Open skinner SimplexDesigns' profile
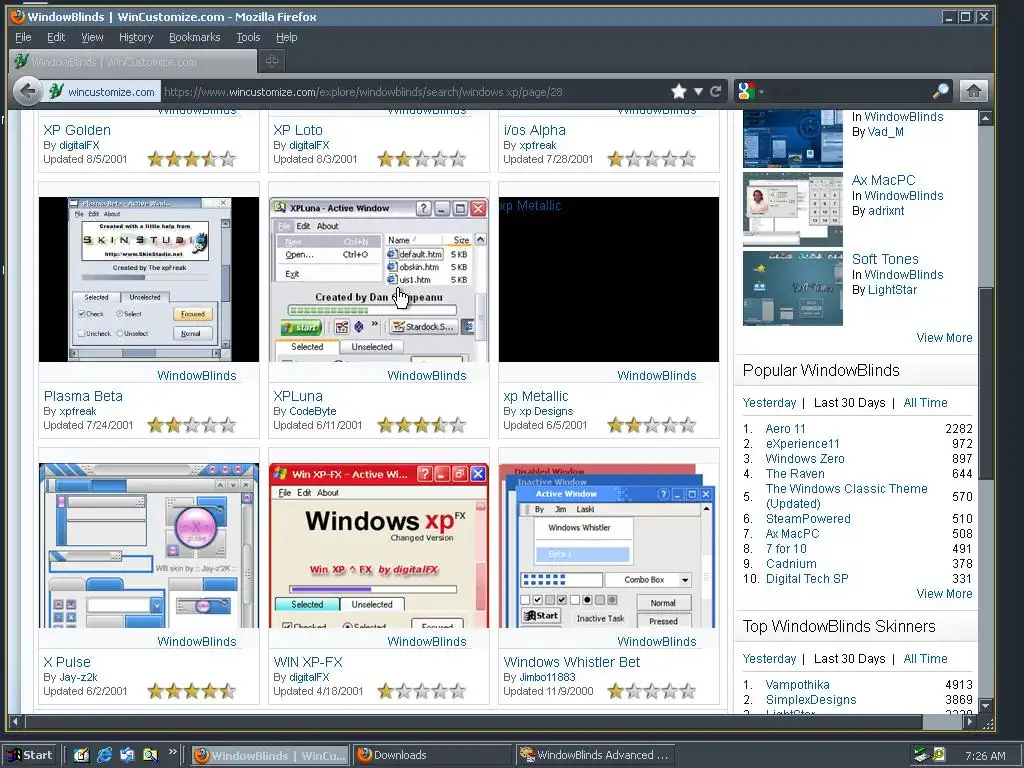Image resolution: width=1024 pixels, height=768 pixels. [x=811, y=700]
